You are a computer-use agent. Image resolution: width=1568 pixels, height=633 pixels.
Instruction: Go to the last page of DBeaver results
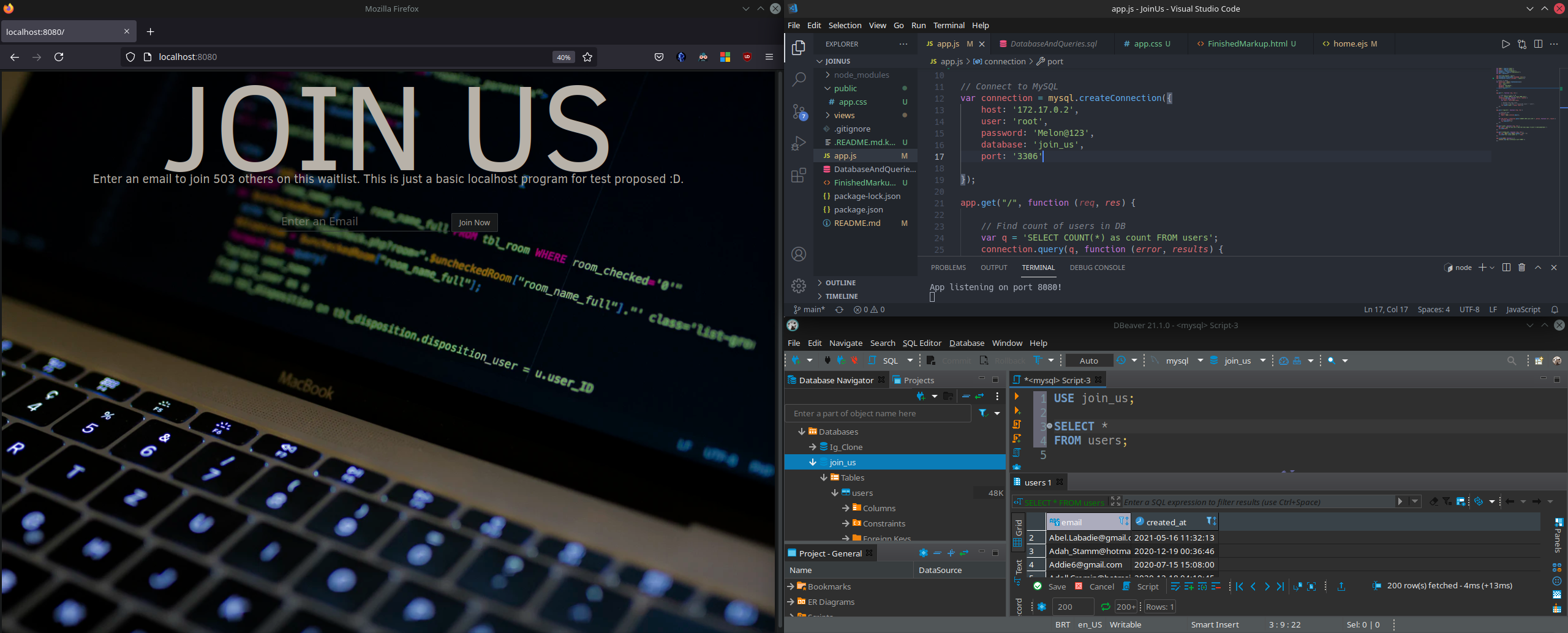click(x=1280, y=586)
